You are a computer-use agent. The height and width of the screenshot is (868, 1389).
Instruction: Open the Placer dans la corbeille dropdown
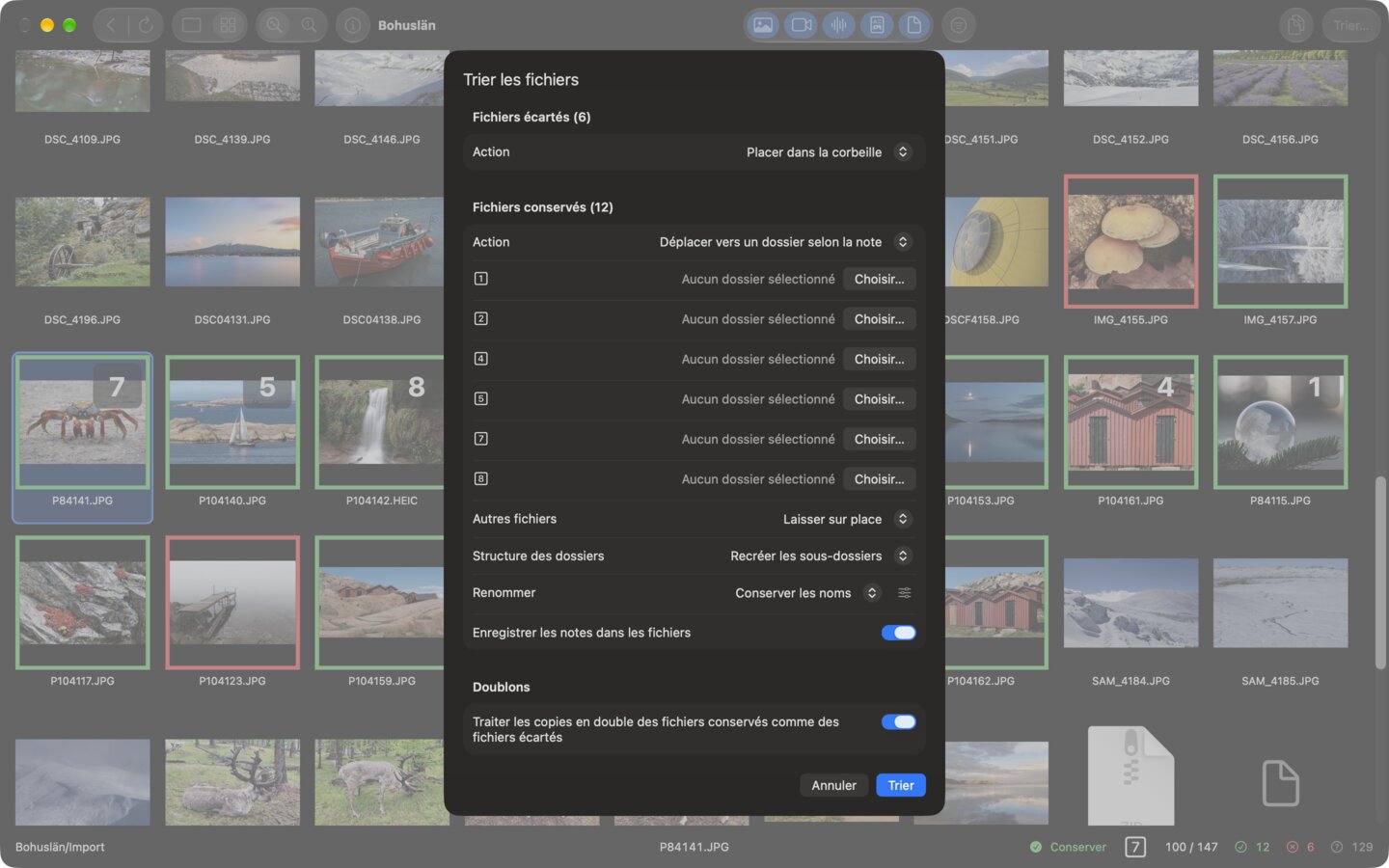point(829,152)
